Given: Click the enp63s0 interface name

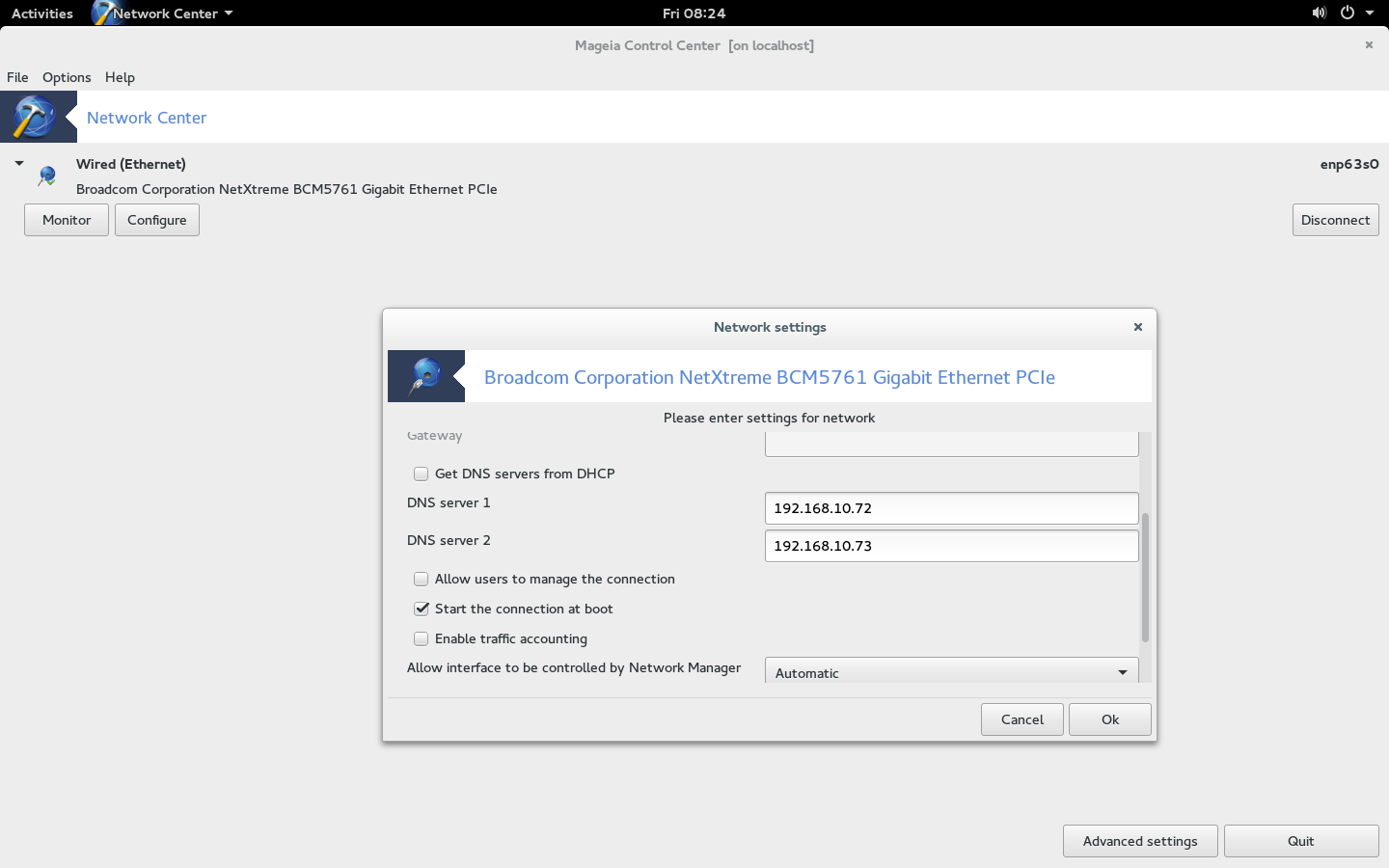Looking at the screenshot, I should pyautogui.click(x=1349, y=164).
